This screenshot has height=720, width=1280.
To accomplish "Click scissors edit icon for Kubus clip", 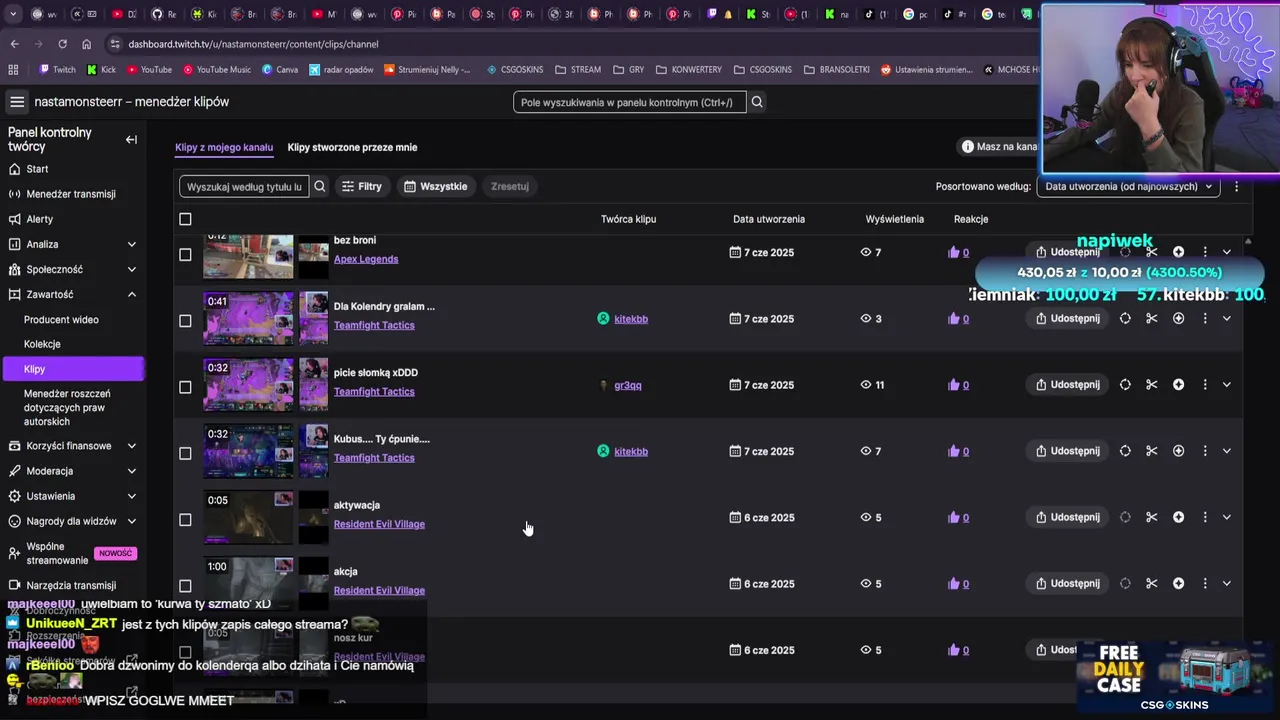I will [1152, 451].
